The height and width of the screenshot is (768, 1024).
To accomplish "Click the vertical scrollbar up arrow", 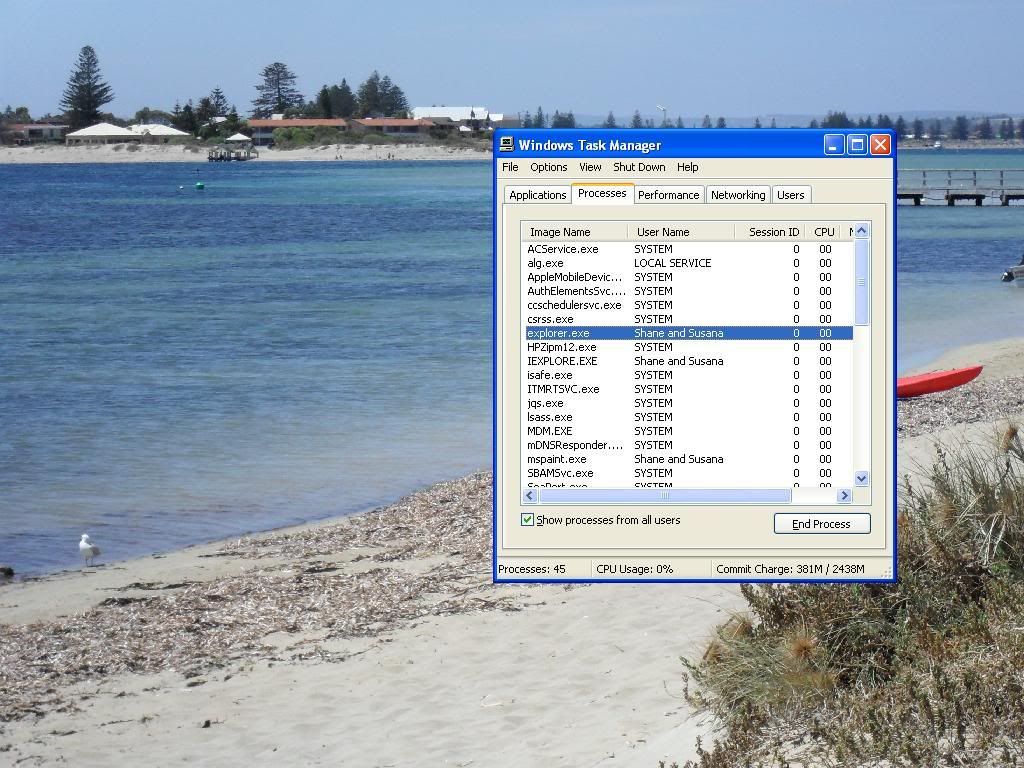I will 861,231.
